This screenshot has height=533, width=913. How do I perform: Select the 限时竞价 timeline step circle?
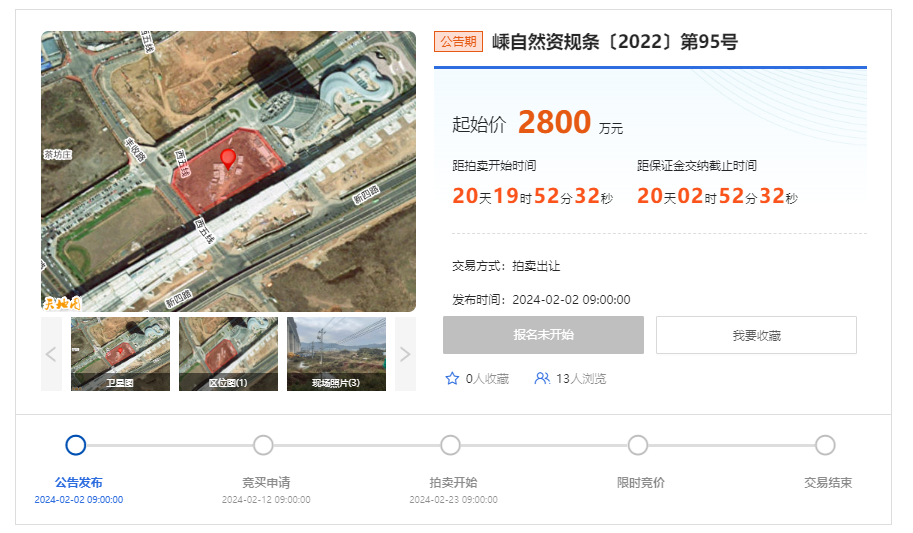click(x=638, y=445)
